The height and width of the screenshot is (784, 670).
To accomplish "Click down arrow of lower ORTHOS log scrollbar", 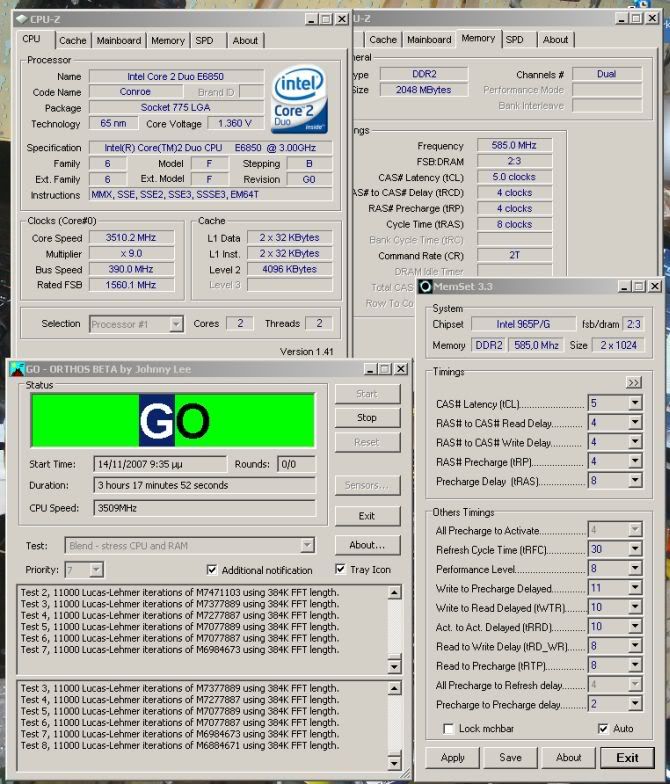I will pos(394,763).
